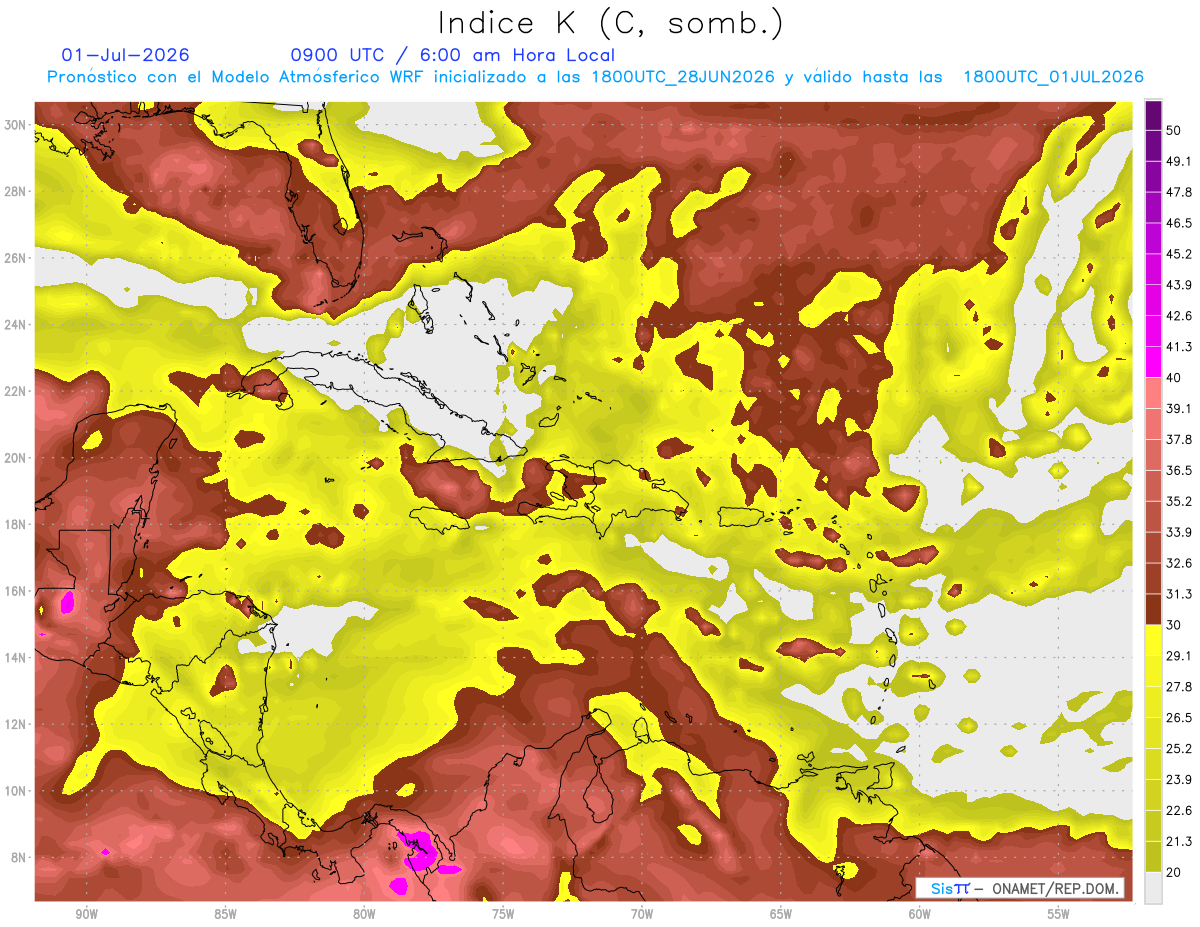Click the colorbar value "29.1"

tap(1179, 656)
